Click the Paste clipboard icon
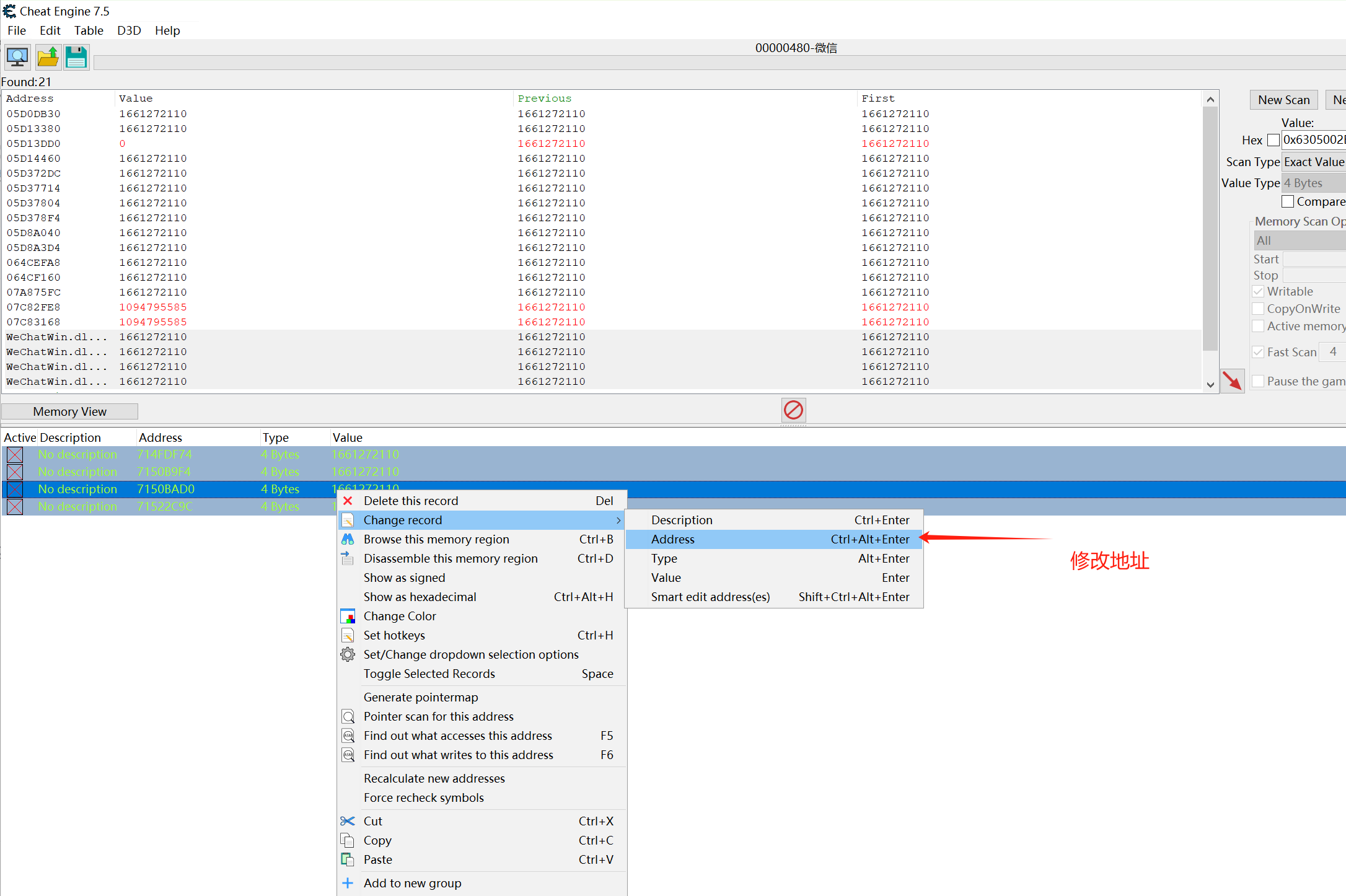 coord(348,859)
